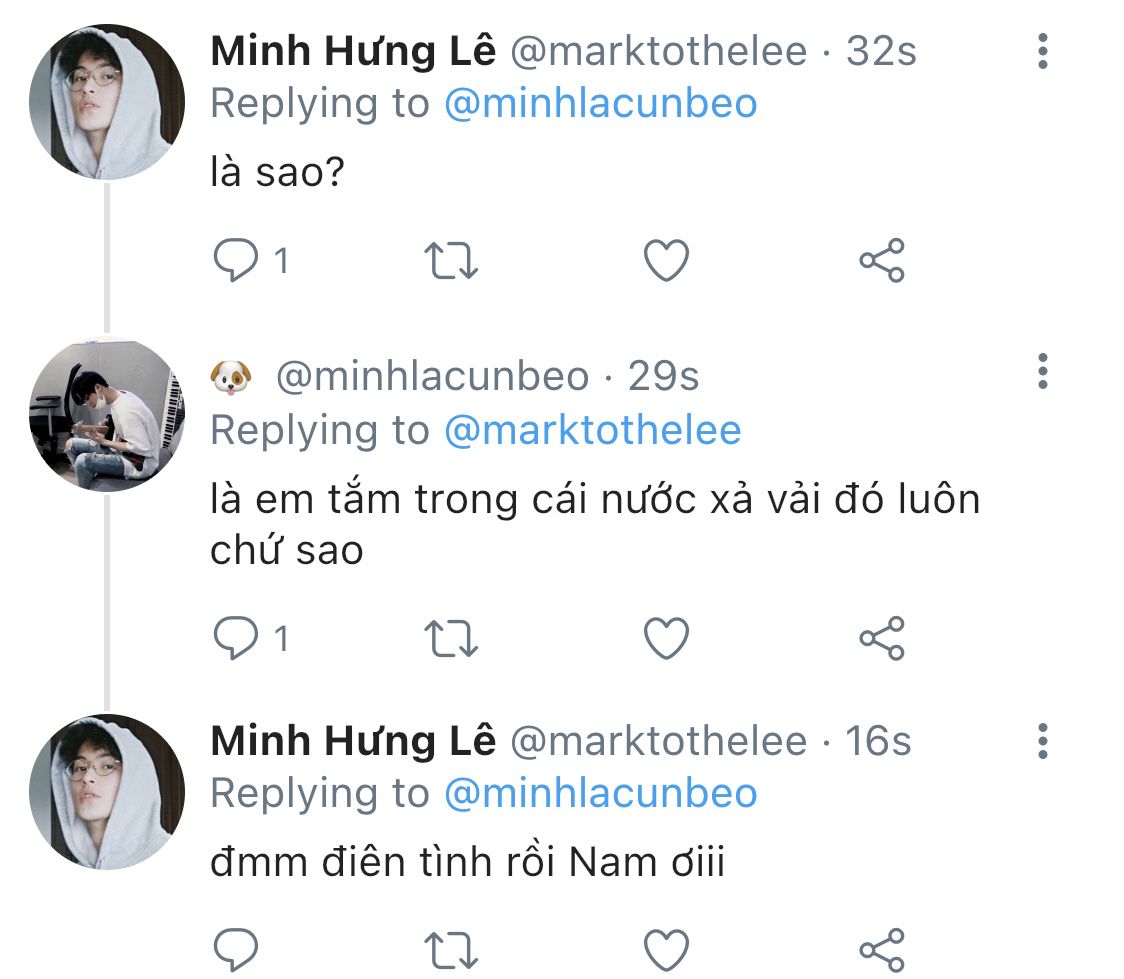Like the "đmm điên tình" tweet
This screenshot has width=1124, height=979.
pos(665,948)
